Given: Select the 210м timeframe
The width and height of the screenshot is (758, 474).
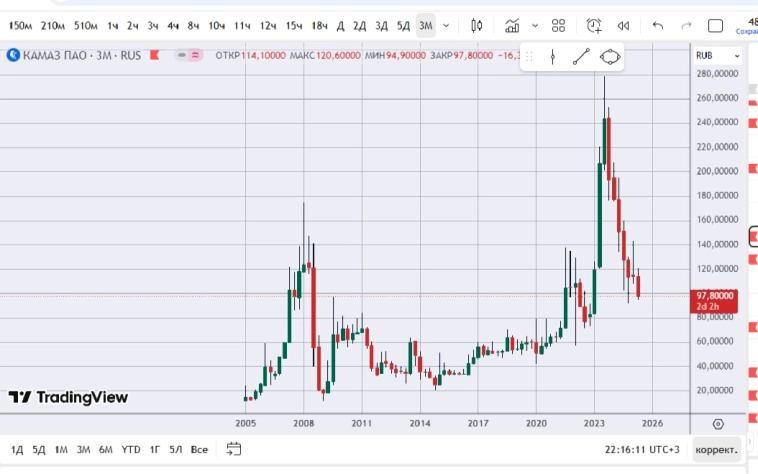Looking at the screenshot, I should click(x=53, y=26).
